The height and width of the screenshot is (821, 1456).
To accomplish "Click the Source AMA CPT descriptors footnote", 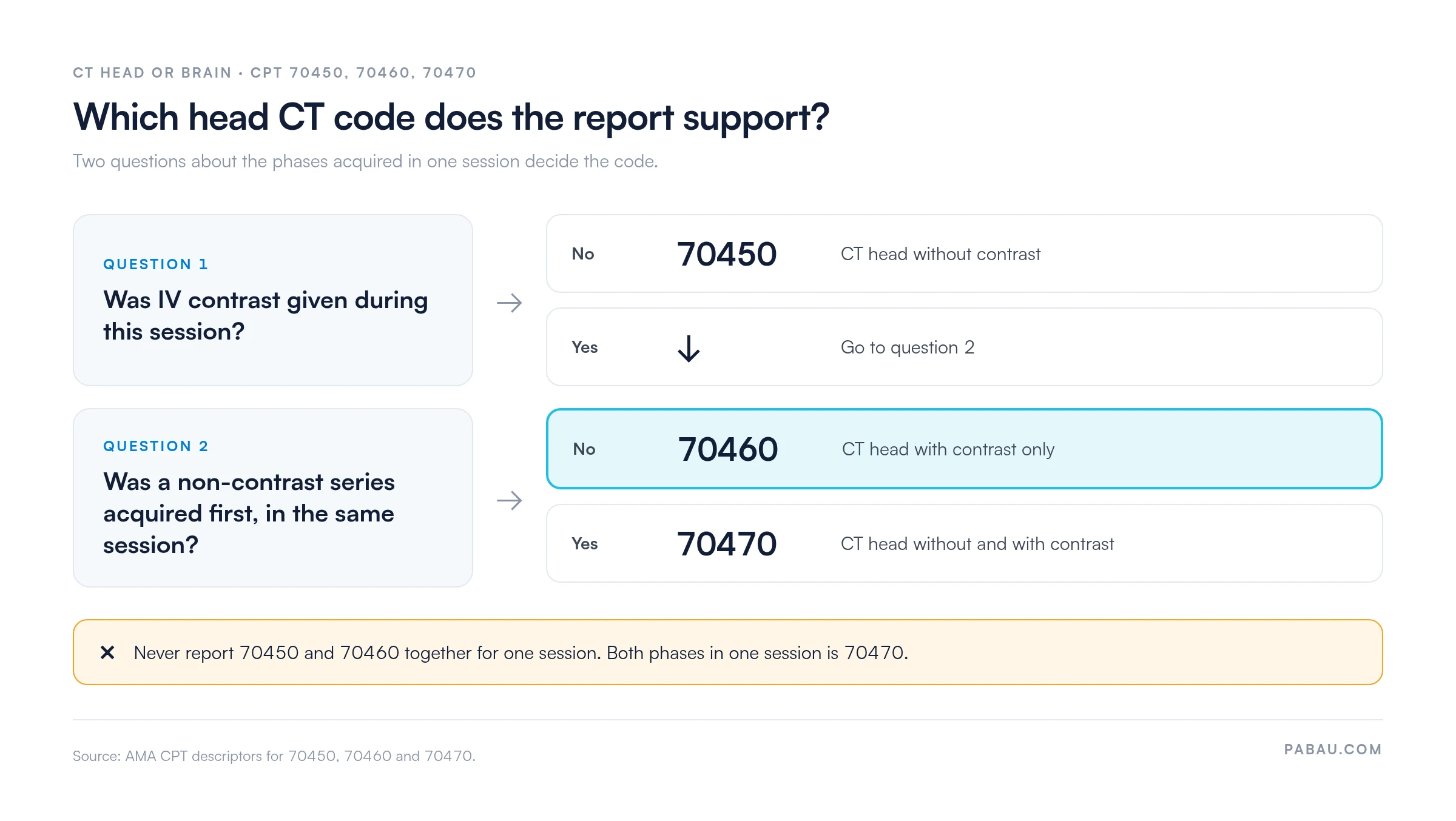I will click(274, 756).
